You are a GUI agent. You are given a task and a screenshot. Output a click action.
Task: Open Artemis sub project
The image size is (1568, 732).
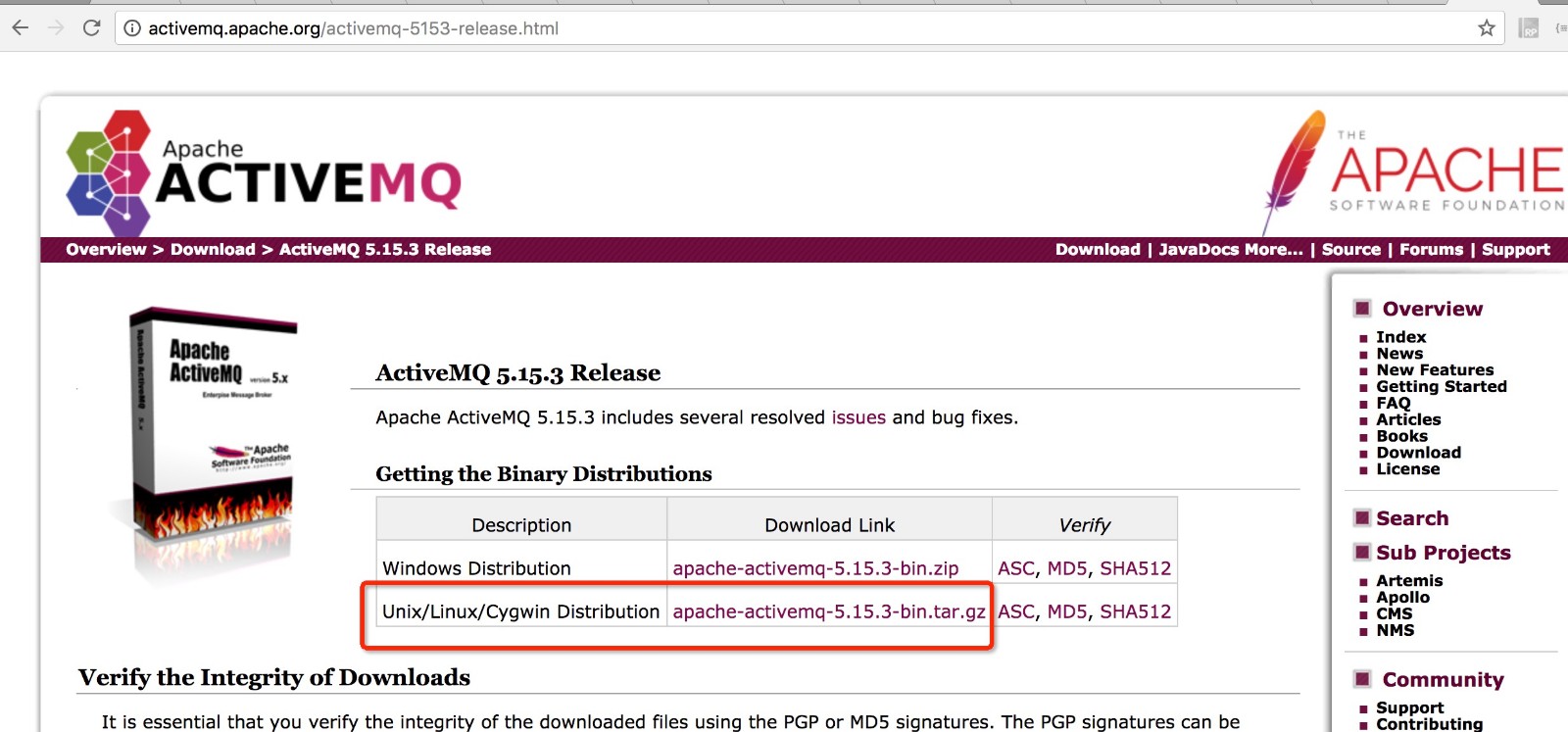click(x=1409, y=581)
